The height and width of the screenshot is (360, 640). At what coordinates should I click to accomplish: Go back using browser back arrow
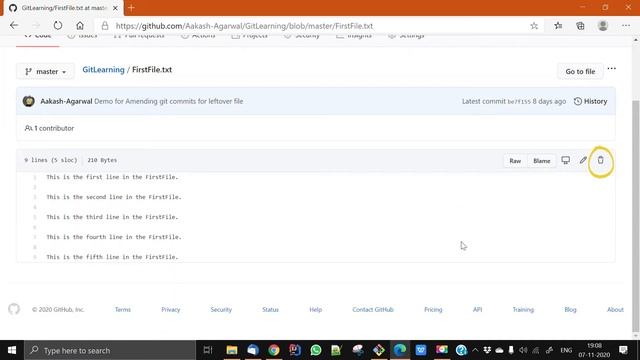(x=14, y=25)
